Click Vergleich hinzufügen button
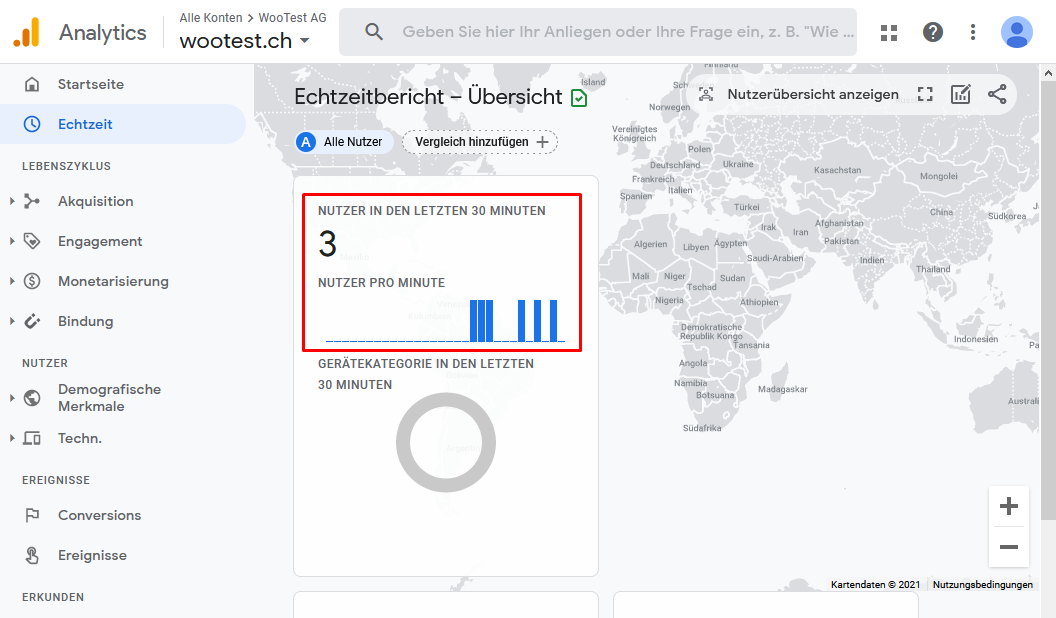 (x=480, y=142)
